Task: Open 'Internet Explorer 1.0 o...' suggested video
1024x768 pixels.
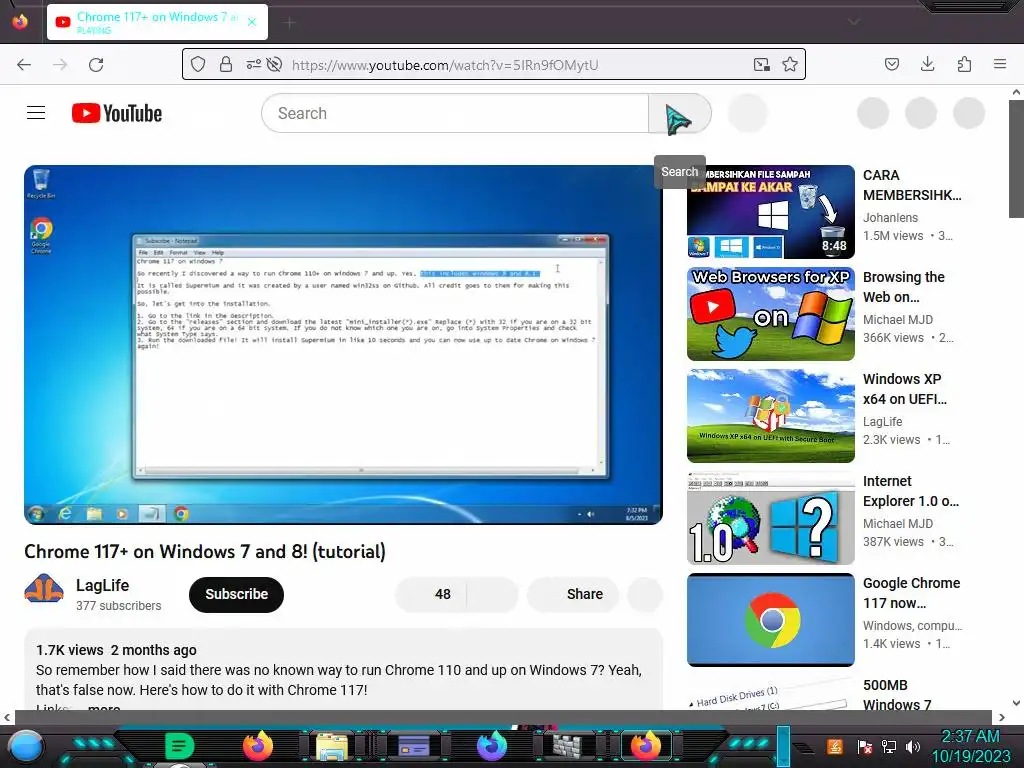Action: [x=910, y=490]
